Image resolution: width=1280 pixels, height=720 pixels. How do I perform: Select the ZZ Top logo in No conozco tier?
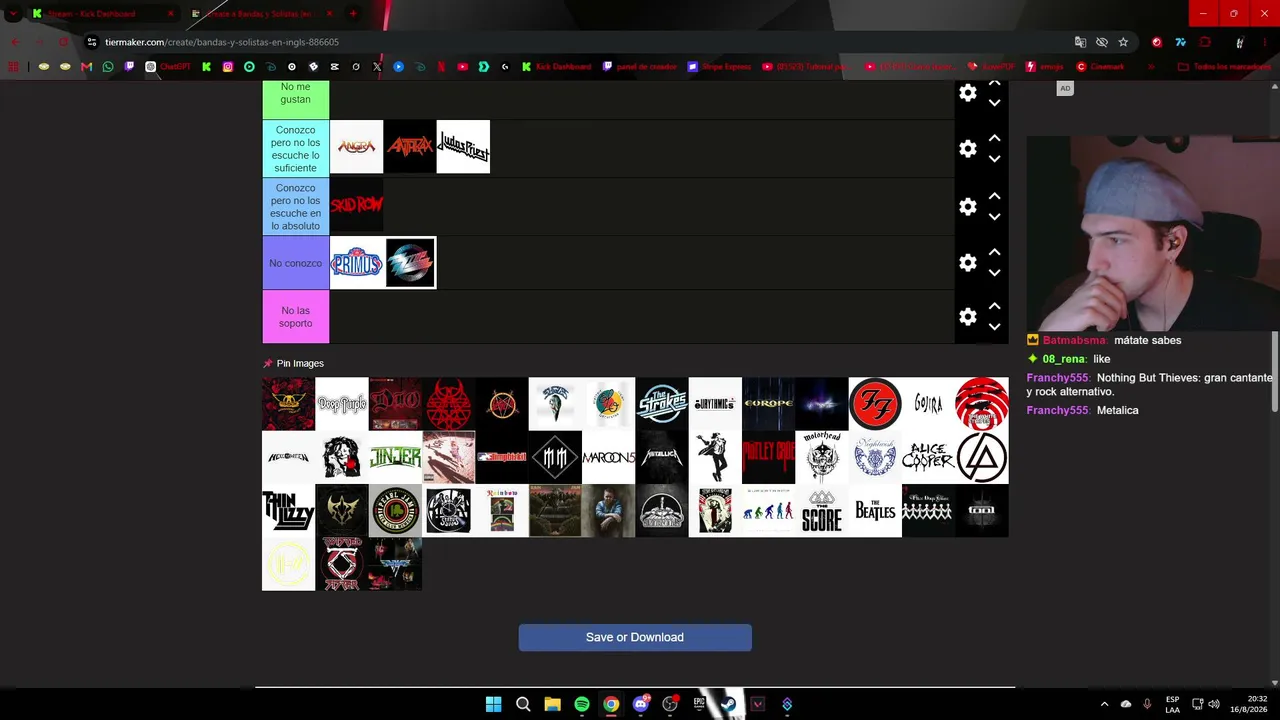coord(410,263)
